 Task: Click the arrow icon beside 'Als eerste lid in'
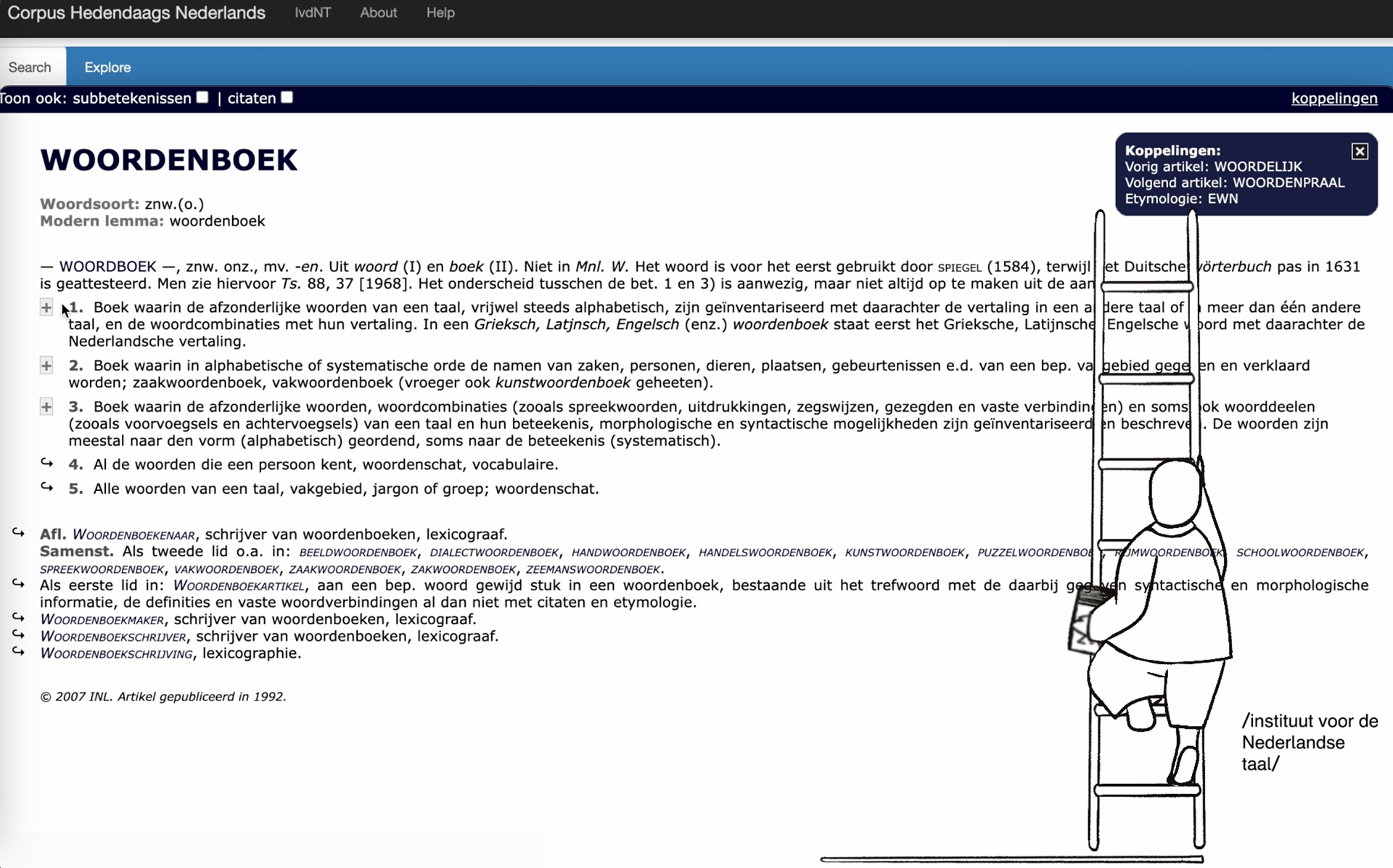coord(18,584)
